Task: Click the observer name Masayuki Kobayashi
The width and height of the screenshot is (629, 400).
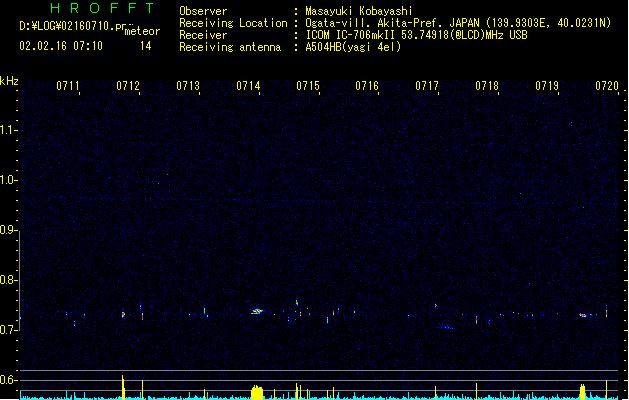Action: pyautogui.click(x=359, y=11)
